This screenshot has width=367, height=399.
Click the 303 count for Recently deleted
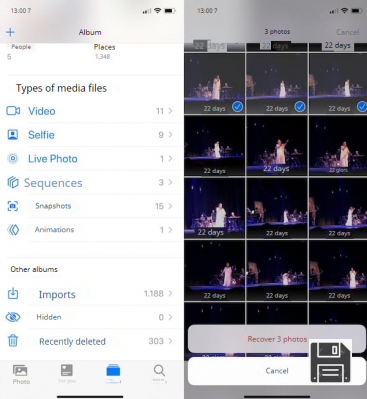tap(156, 341)
